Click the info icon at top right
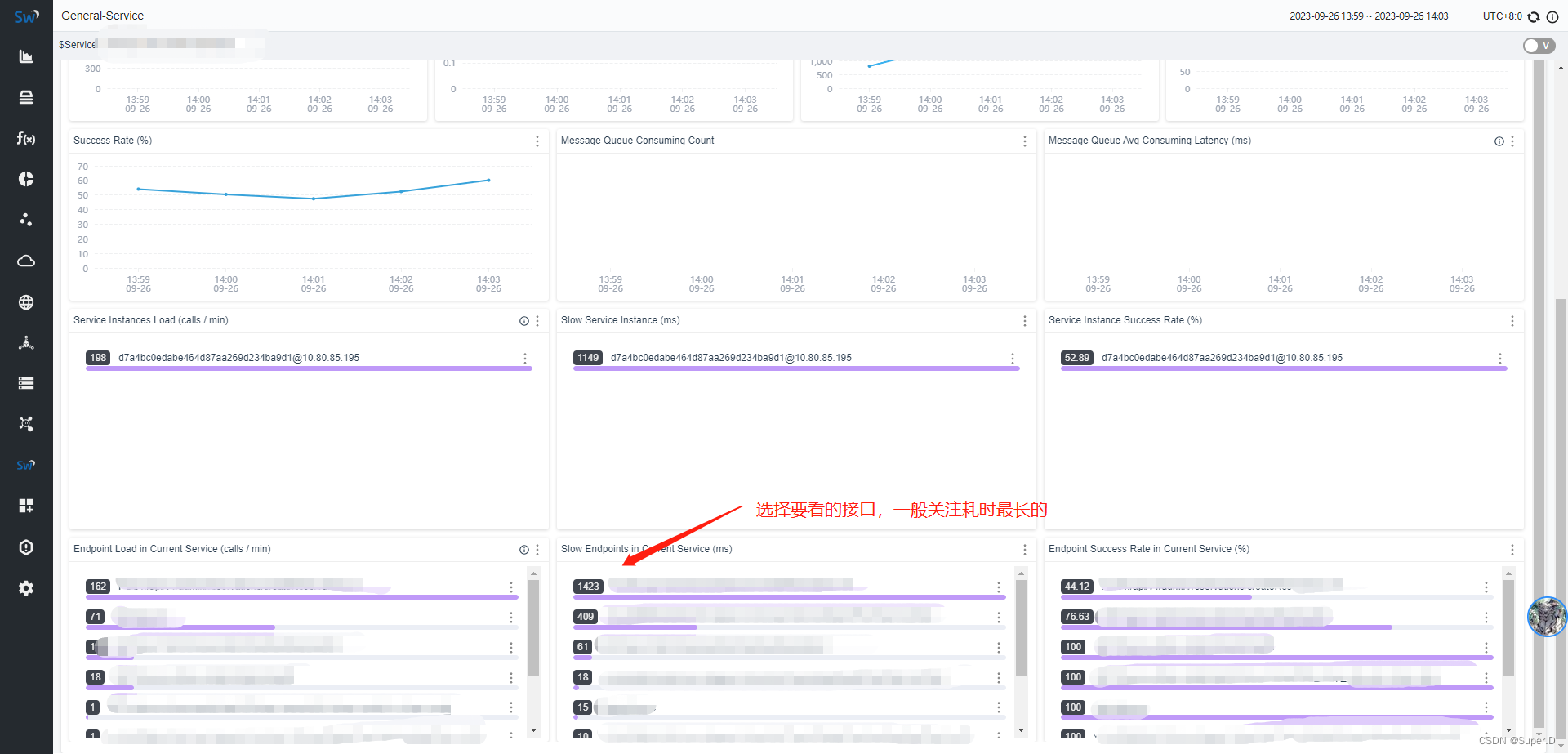 click(1552, 16)
